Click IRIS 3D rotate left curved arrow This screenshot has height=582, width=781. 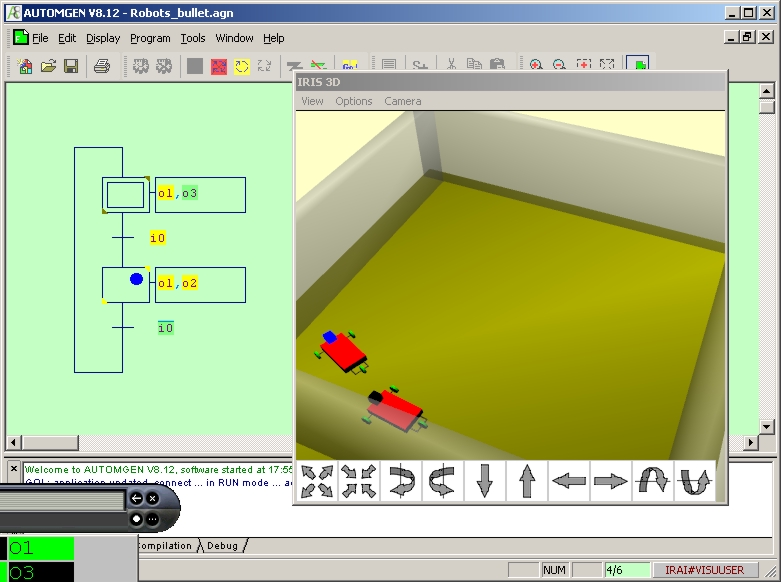[443, 481]
